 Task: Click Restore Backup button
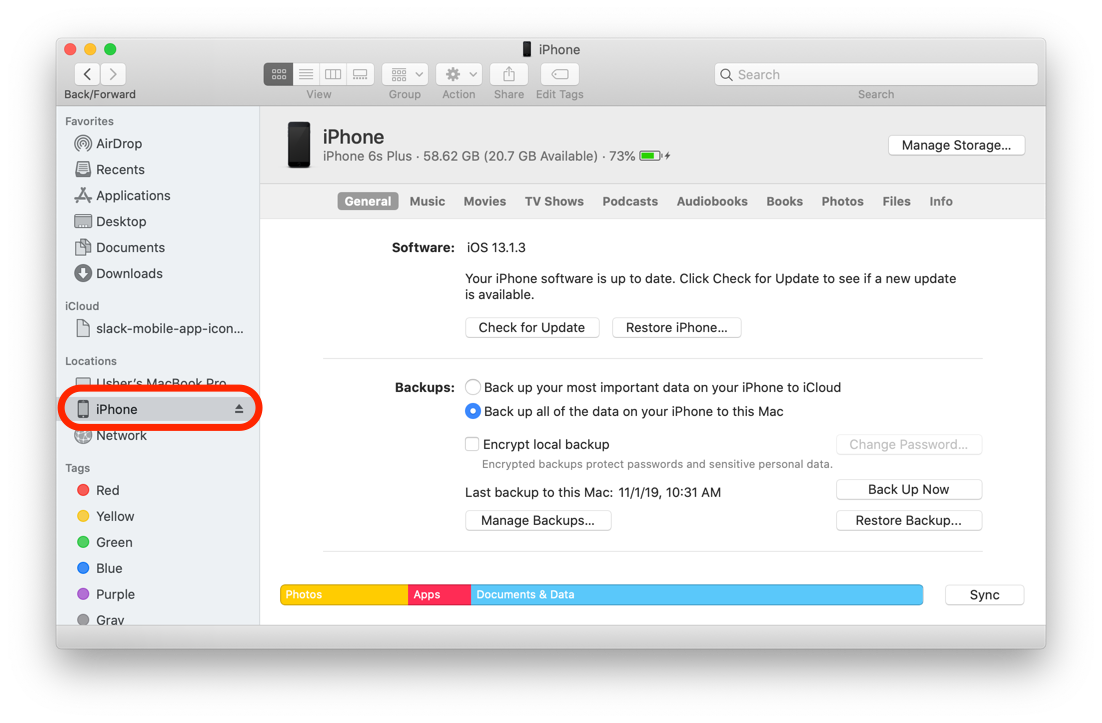[909, 521]
